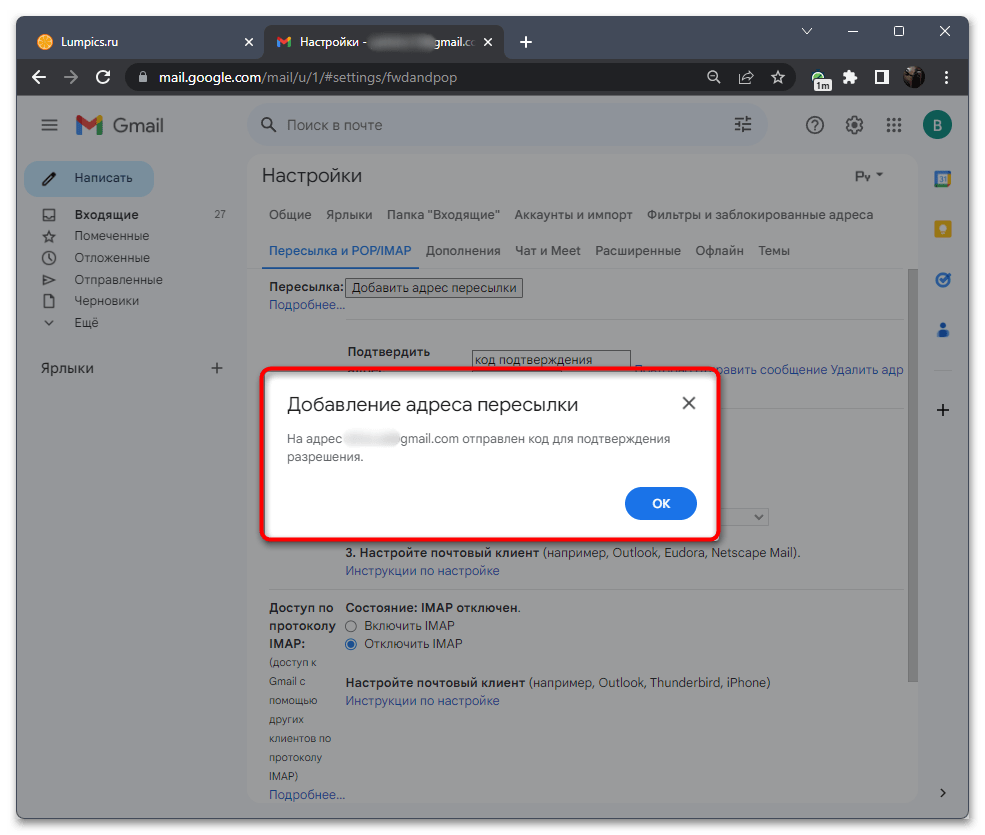Click OK in the forwarding address dialog

660,503
